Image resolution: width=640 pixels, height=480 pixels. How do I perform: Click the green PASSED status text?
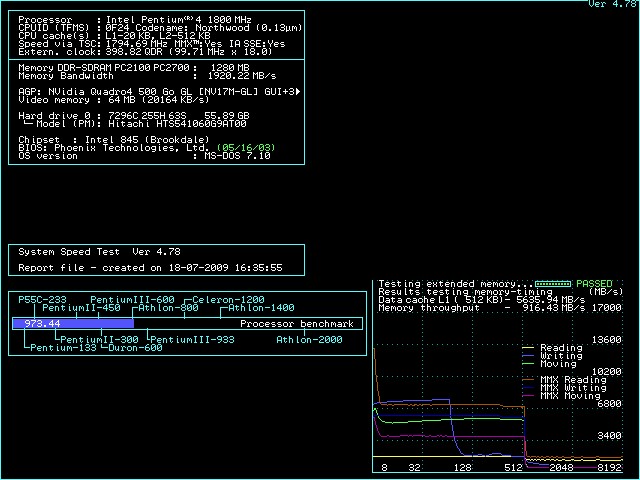point(594,284)
